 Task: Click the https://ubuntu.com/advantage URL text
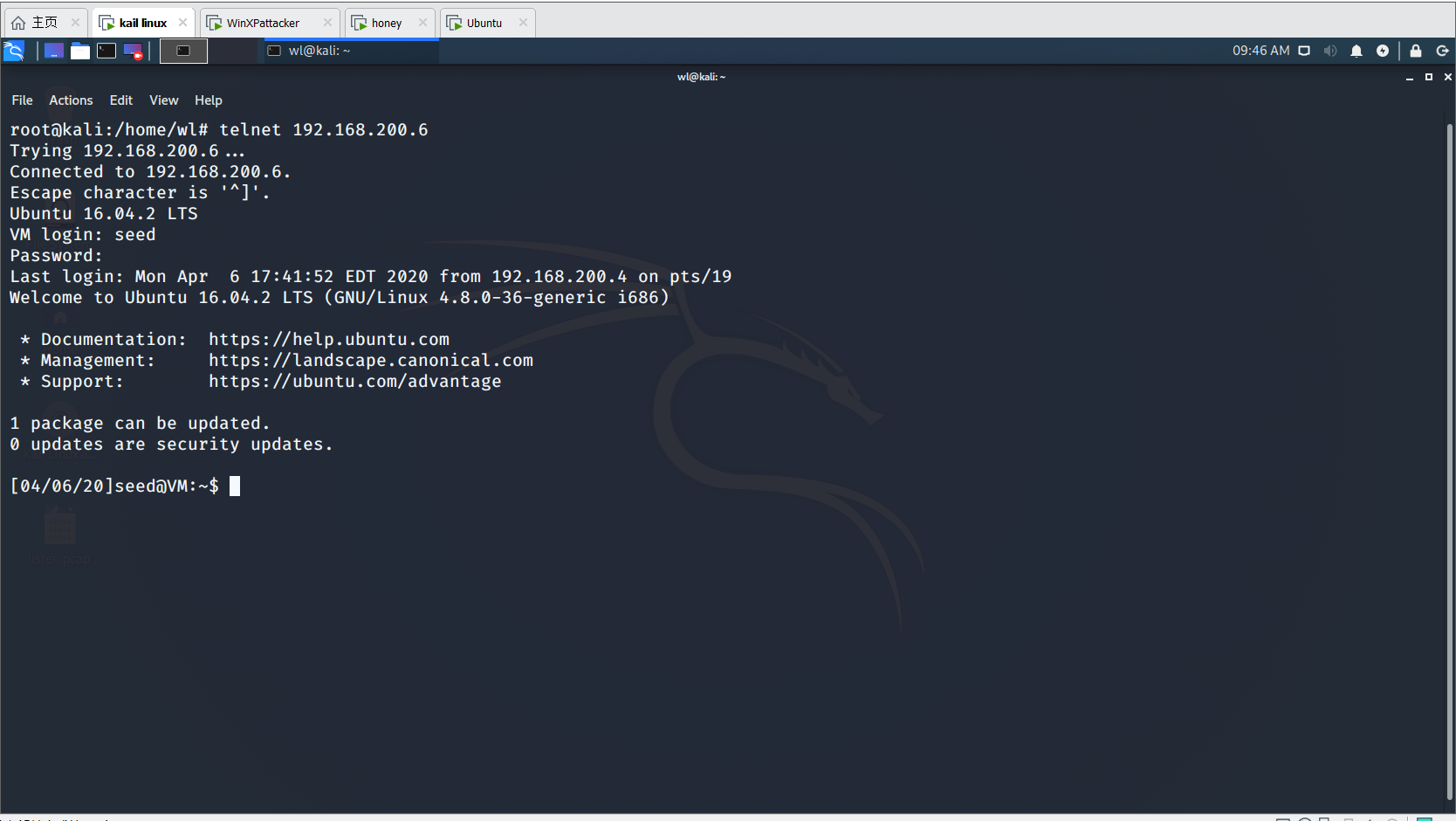point(355,382)
